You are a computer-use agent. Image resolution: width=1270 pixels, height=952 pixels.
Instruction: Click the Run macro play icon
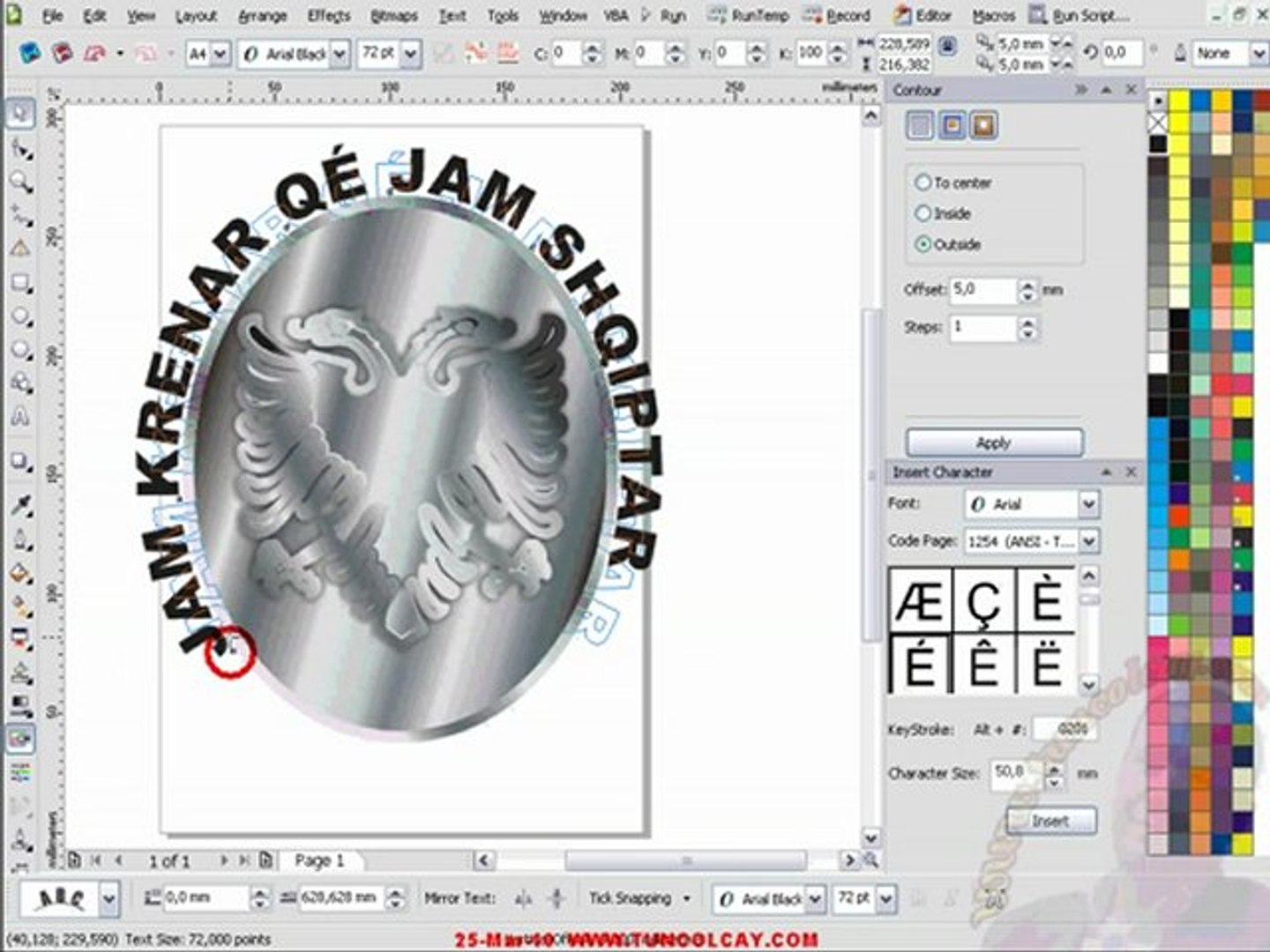647,15
